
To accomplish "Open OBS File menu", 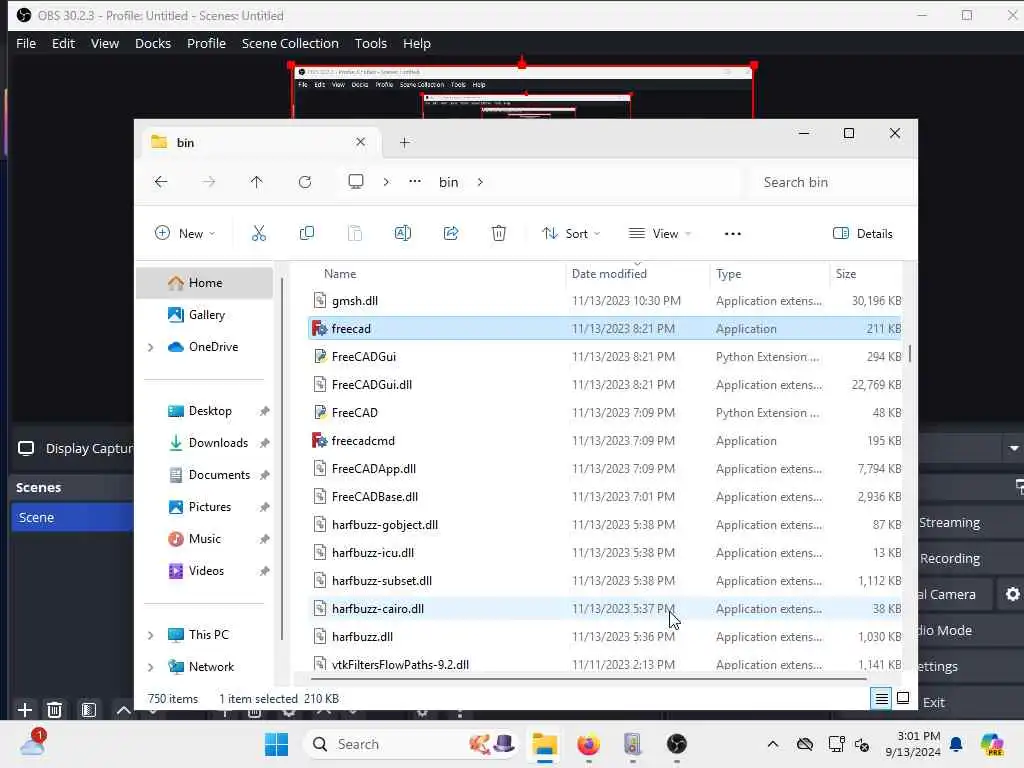I will pos(26,43).
